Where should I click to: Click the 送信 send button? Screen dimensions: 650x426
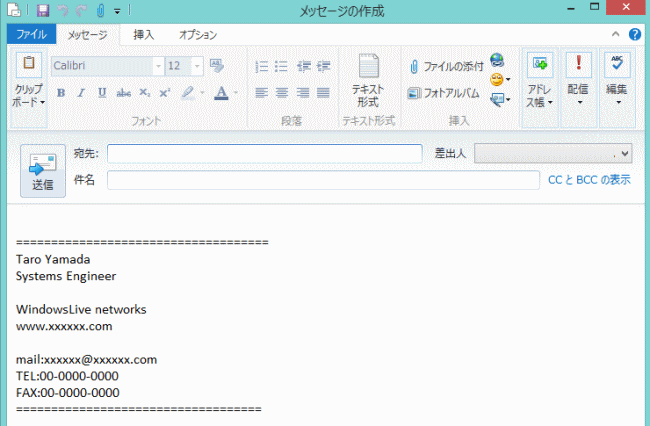[x=43, y=171]
